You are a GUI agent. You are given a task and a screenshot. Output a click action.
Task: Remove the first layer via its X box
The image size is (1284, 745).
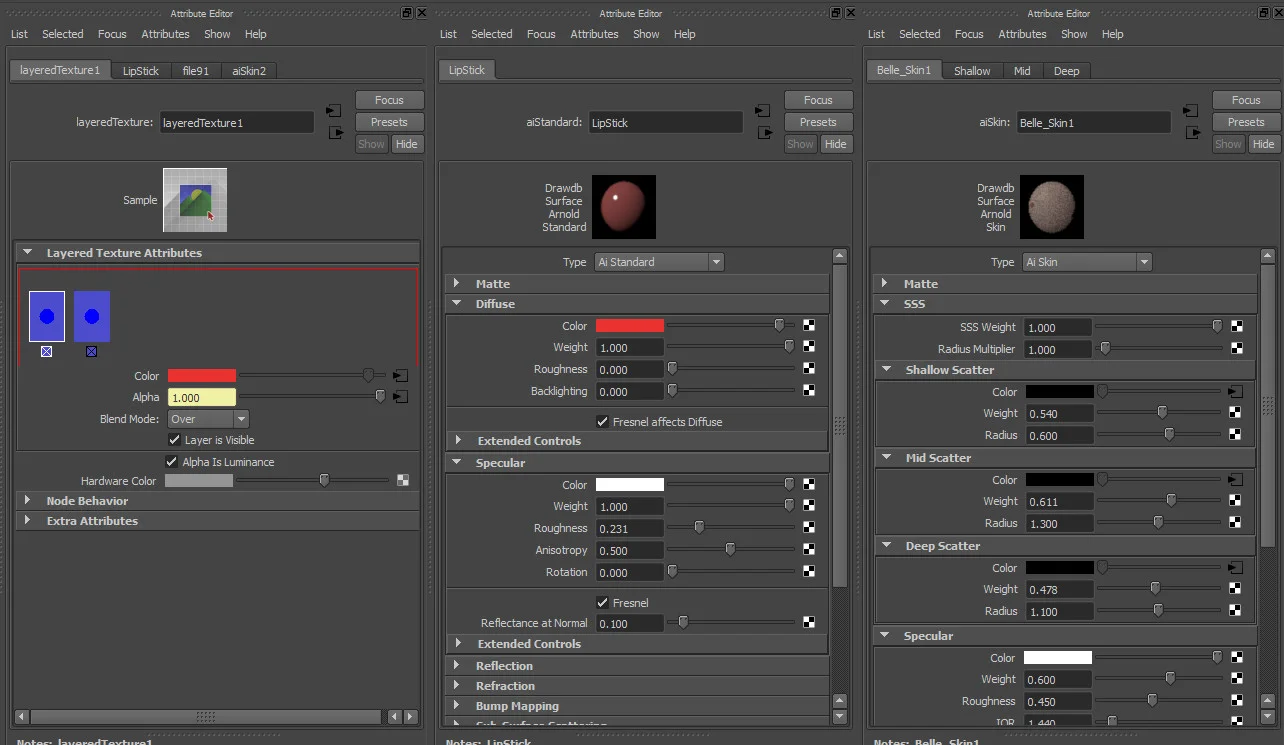click(x=47, y=352)
